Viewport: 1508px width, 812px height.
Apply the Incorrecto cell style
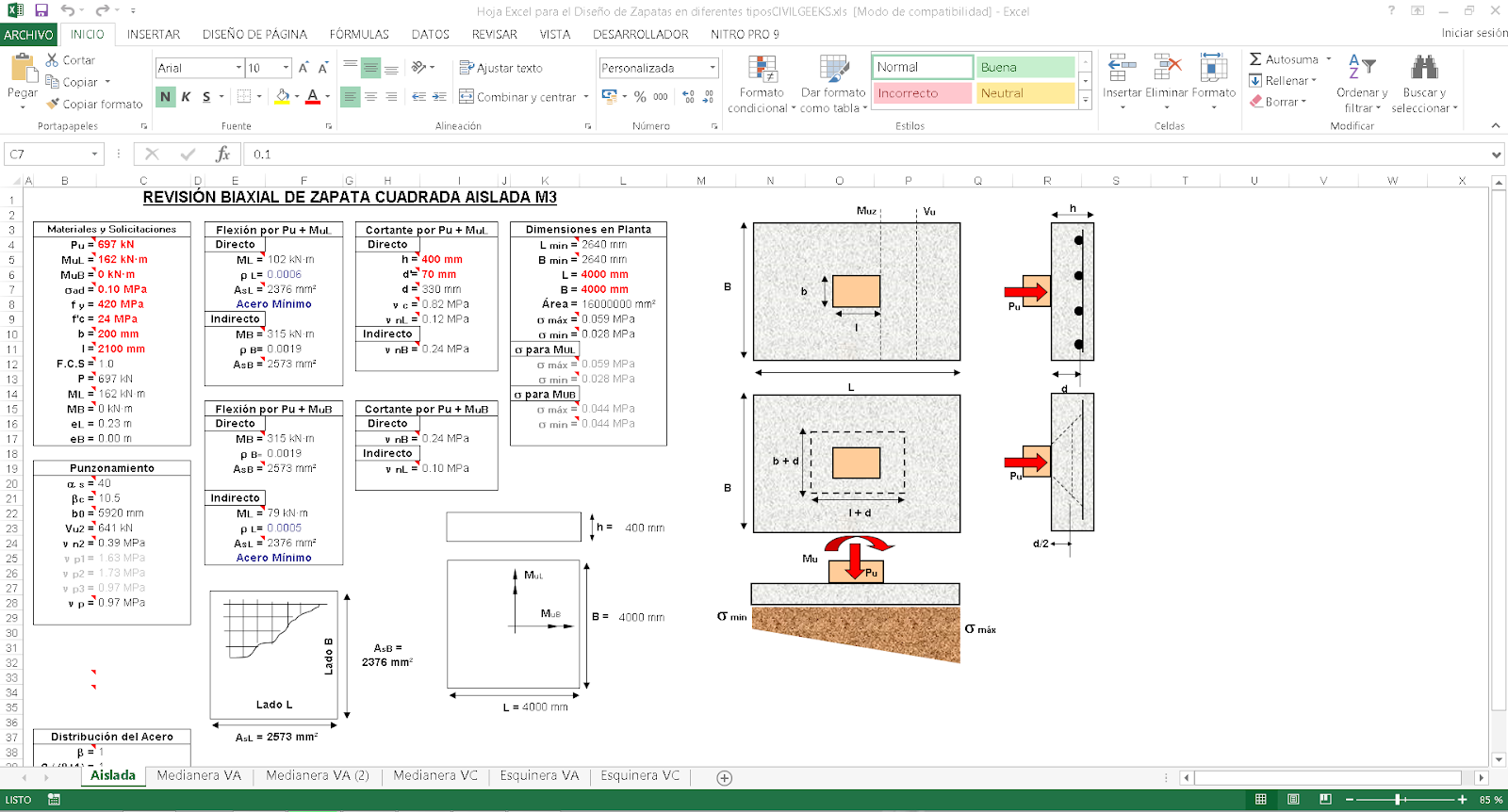tap(923, 93)
